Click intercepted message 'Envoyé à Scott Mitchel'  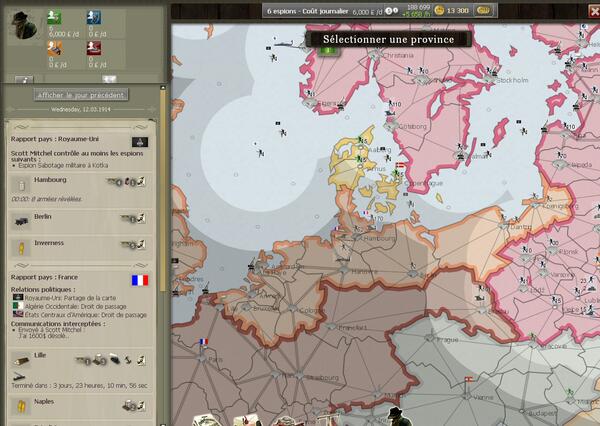point(51,330)
